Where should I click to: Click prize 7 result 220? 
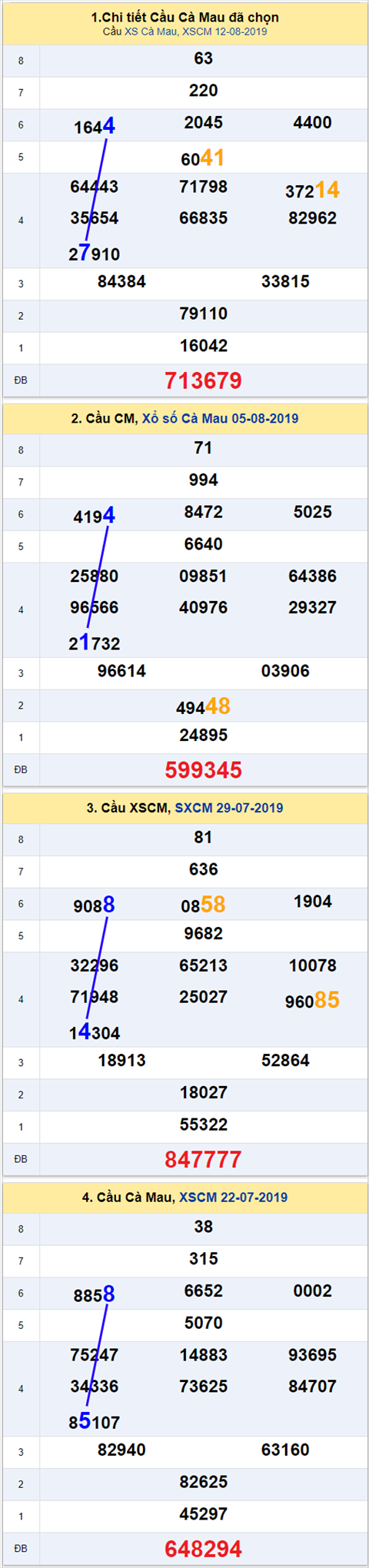click(x=203, y=91)
